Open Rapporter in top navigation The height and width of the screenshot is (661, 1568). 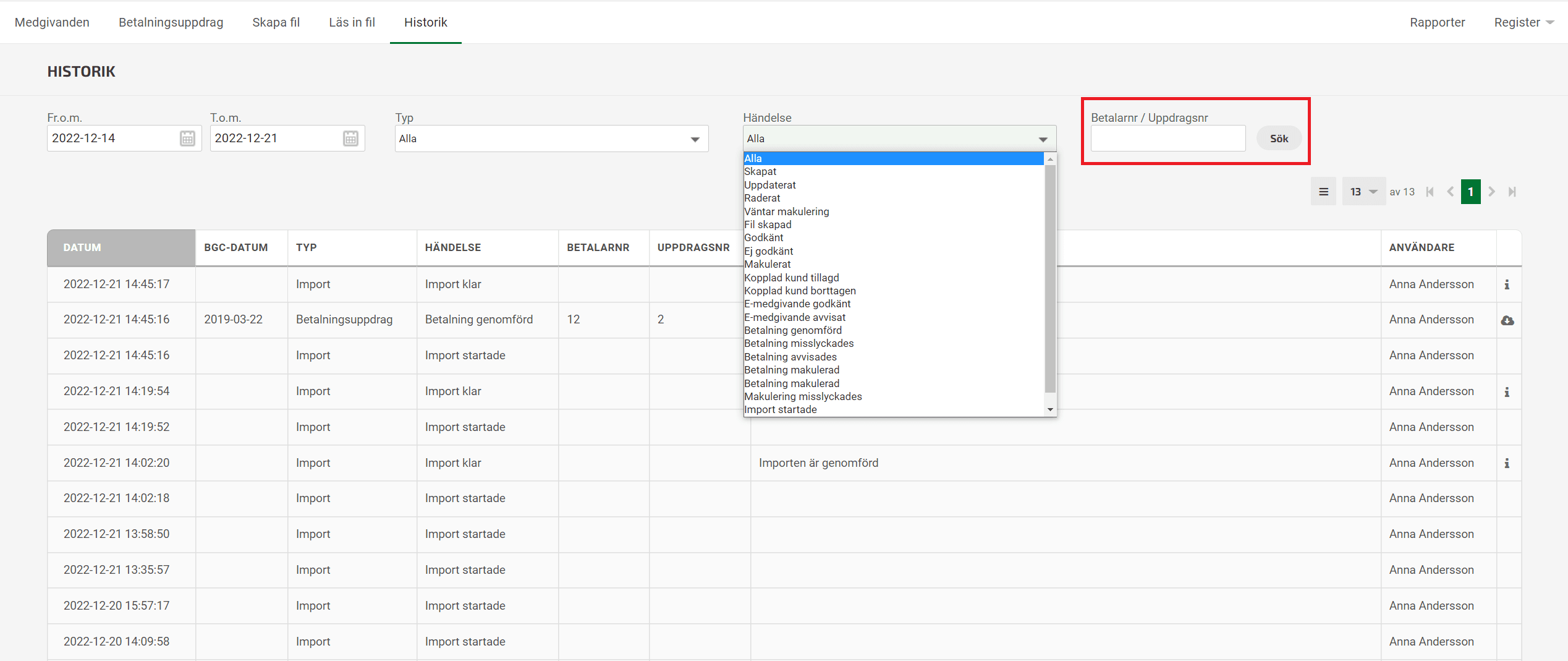1437,22
